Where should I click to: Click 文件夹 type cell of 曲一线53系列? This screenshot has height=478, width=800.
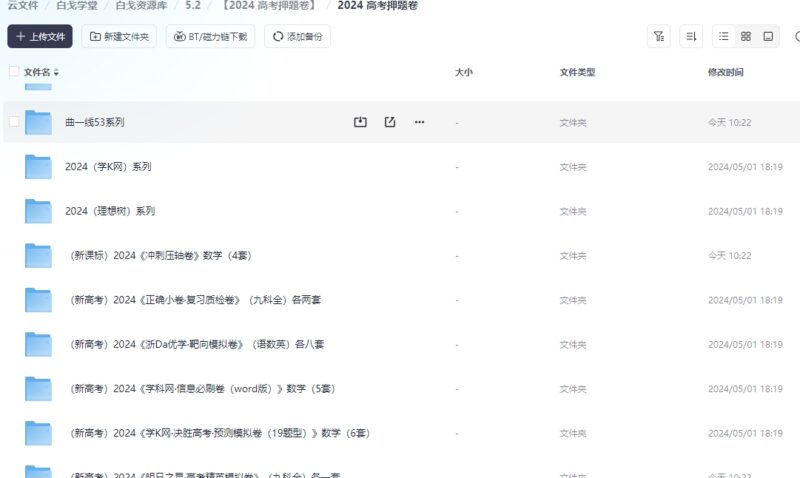tap(573, 122)
